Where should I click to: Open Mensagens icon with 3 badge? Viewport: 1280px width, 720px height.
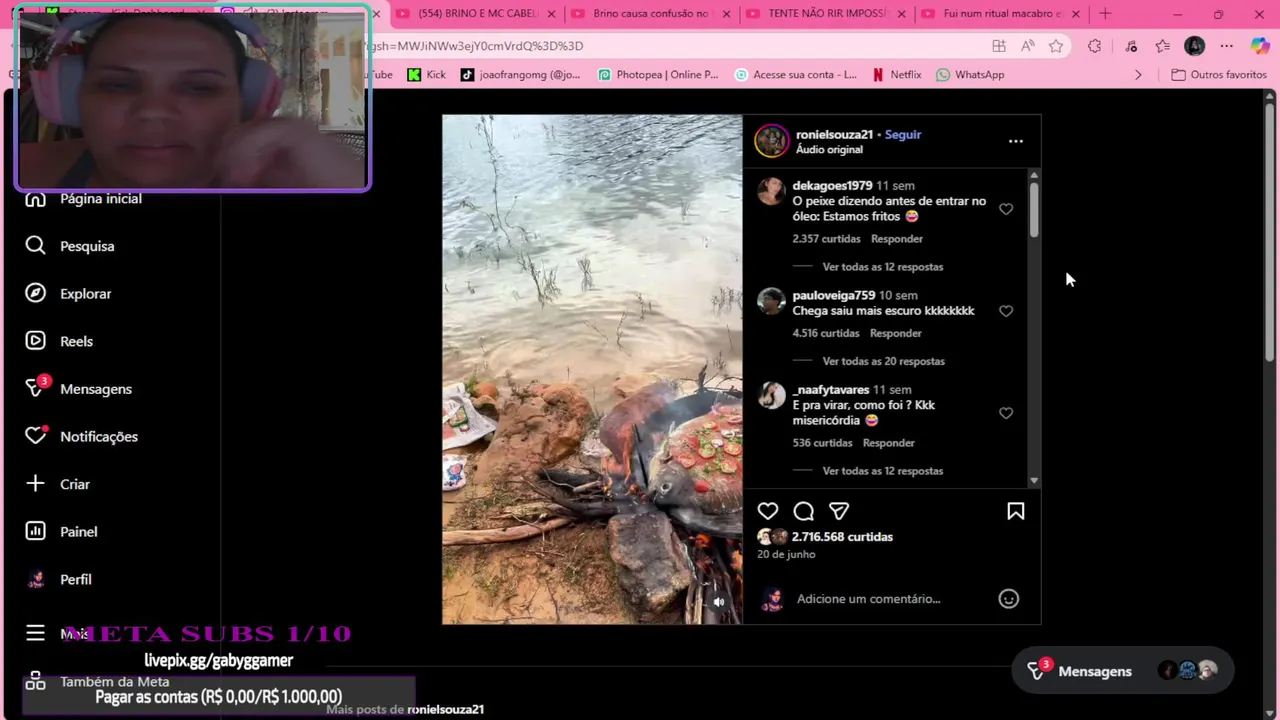(x=36, y=388)
